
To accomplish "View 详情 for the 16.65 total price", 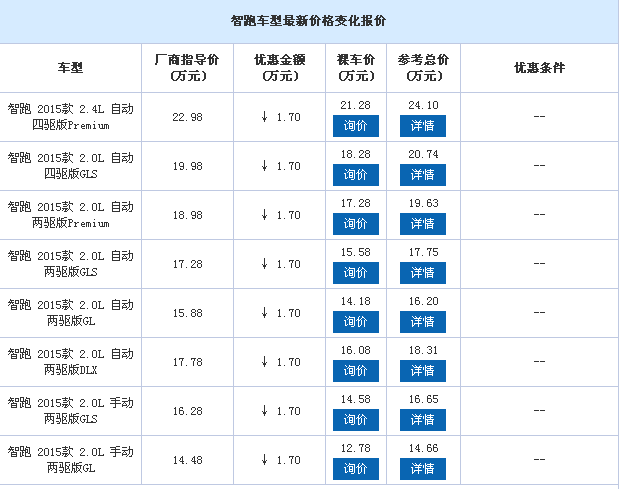I will 423,420.
